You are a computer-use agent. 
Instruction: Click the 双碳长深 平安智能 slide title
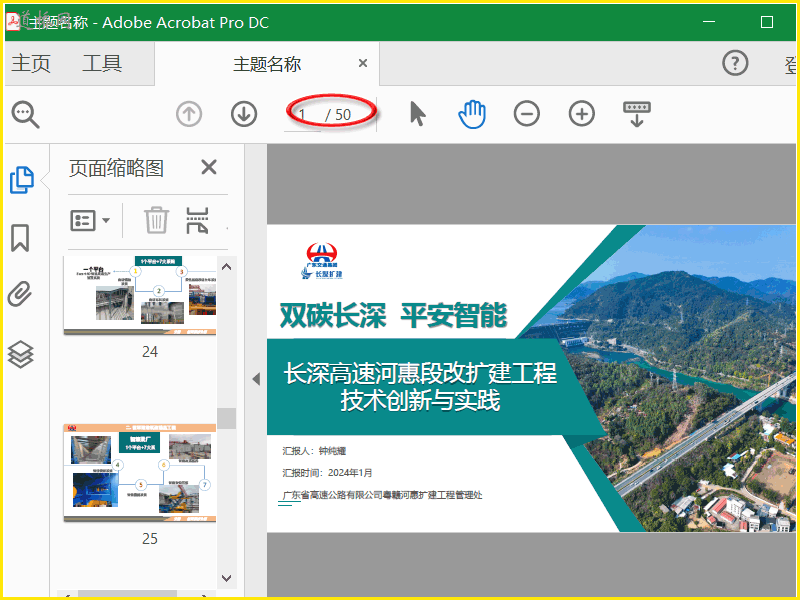tap(393, 316)
